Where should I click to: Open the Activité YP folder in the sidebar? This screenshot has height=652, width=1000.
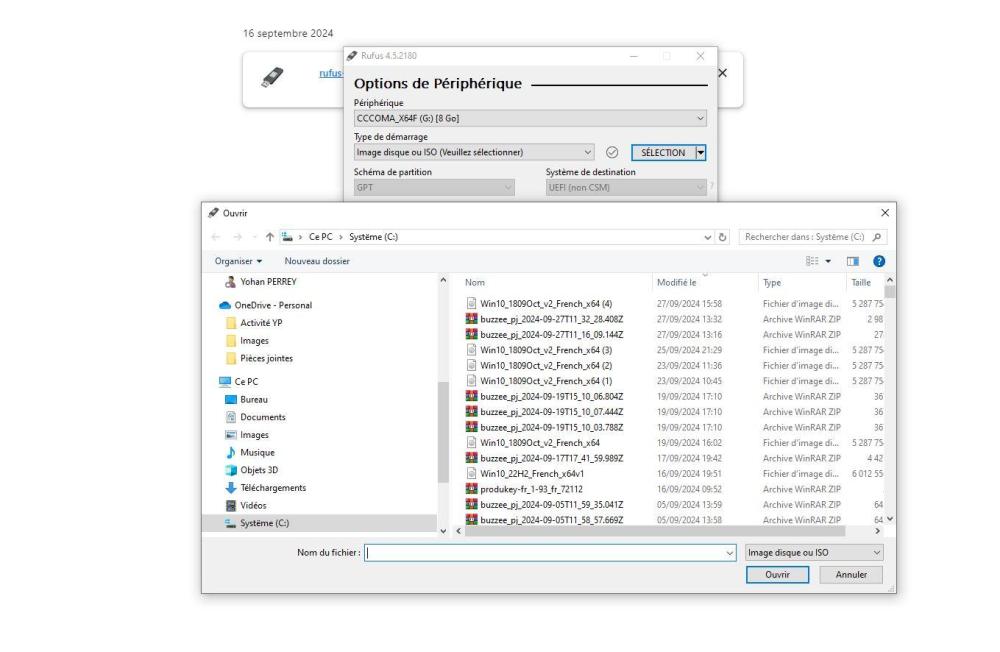point(261,323)
